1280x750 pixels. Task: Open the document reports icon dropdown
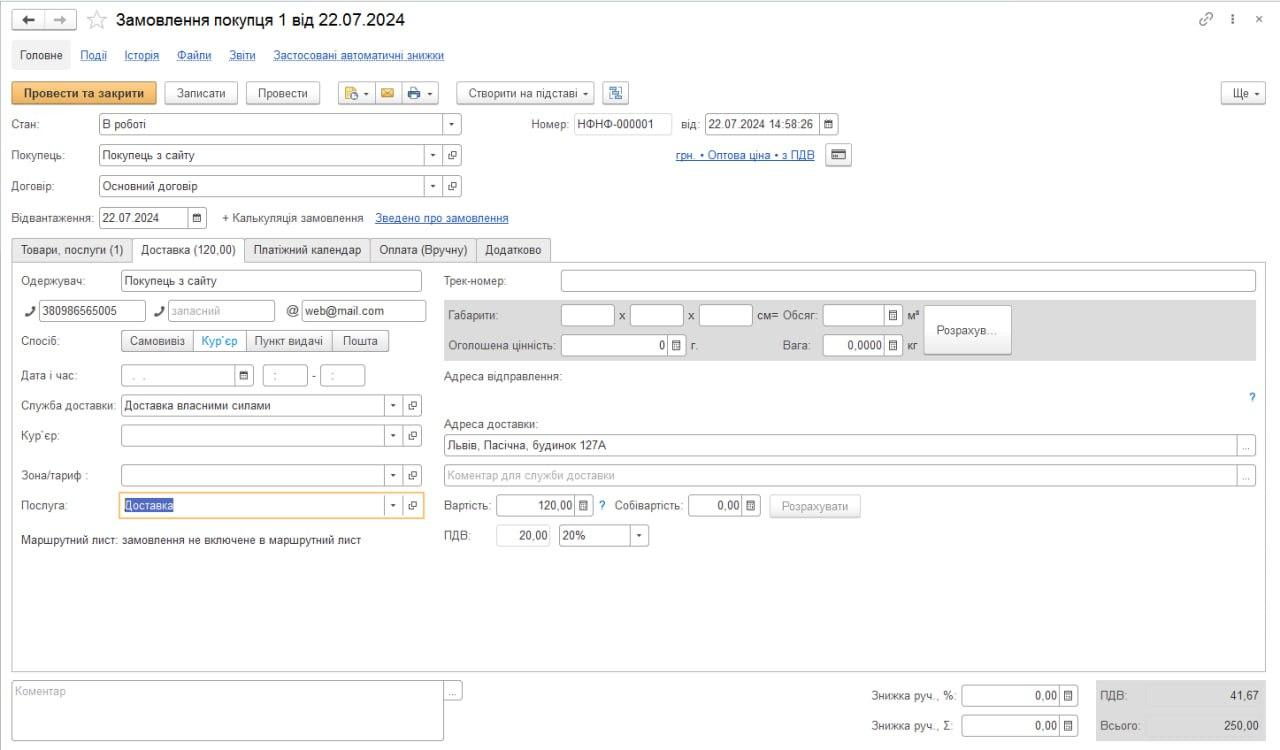pyautogui.click(x=355, y=93)
